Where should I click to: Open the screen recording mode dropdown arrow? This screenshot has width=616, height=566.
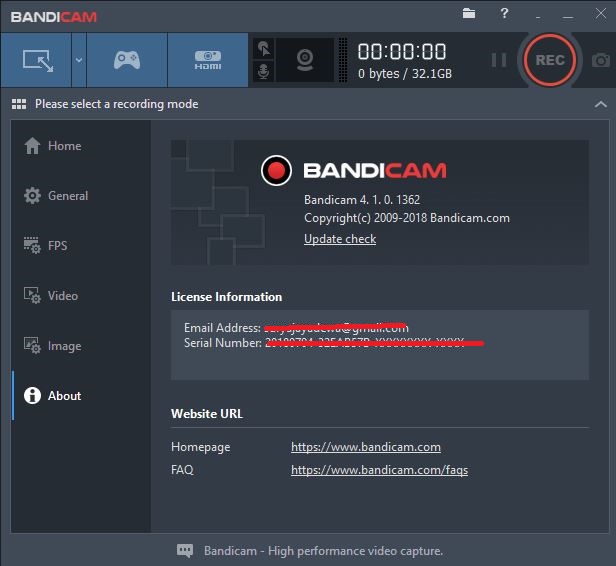(79, 60)
